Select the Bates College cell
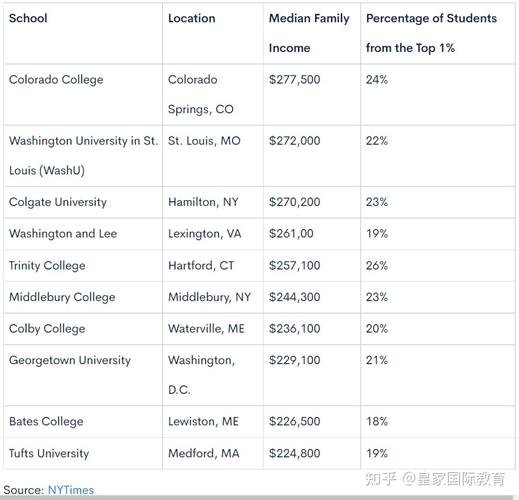519x500 pixels. [46, 422]
